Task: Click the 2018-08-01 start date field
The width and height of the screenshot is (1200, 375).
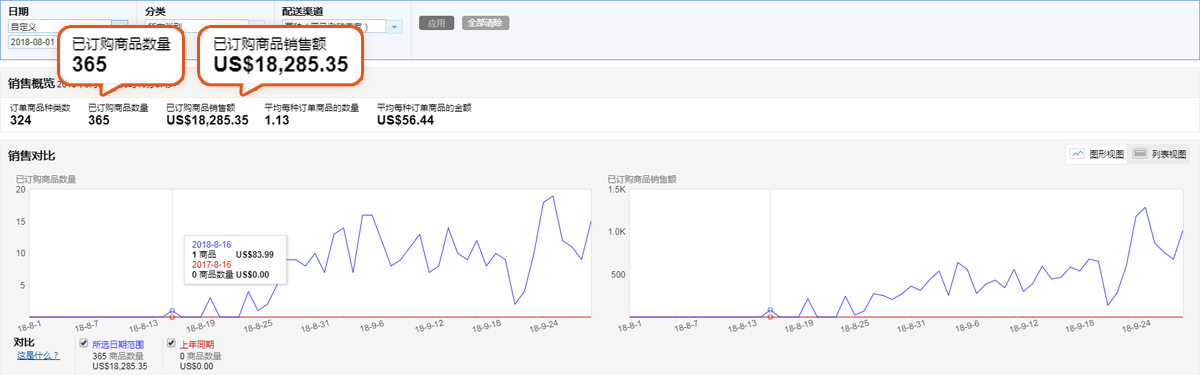Action: [x=32, y=43]
